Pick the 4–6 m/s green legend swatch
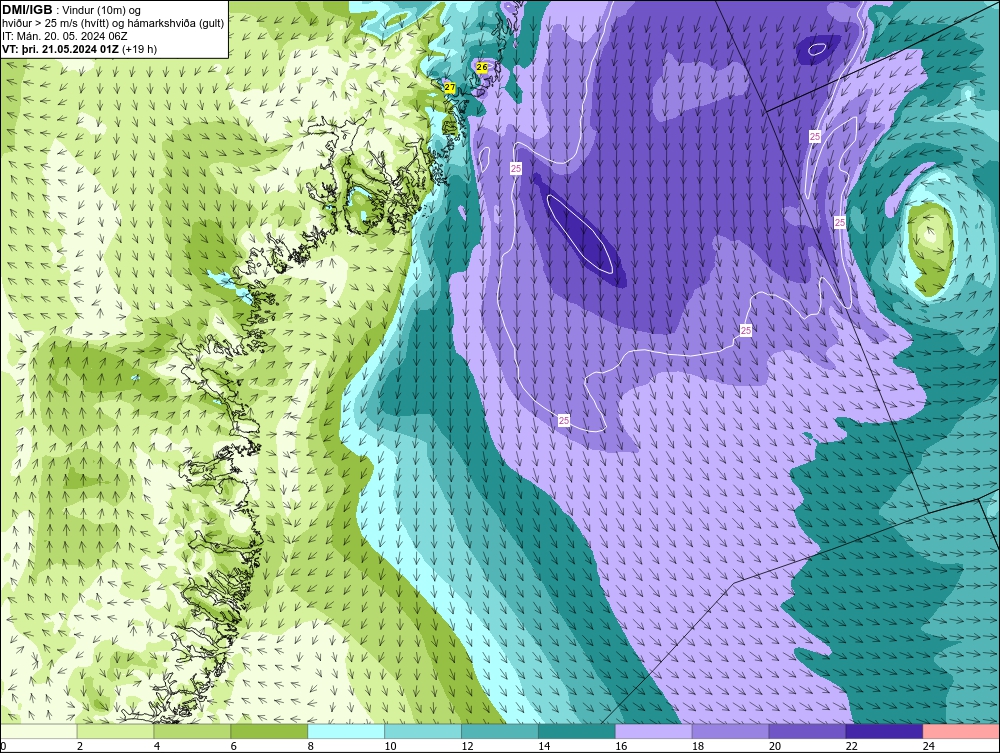The width and height of the screenshot is (1000, 753). click(x=192, y=731)
